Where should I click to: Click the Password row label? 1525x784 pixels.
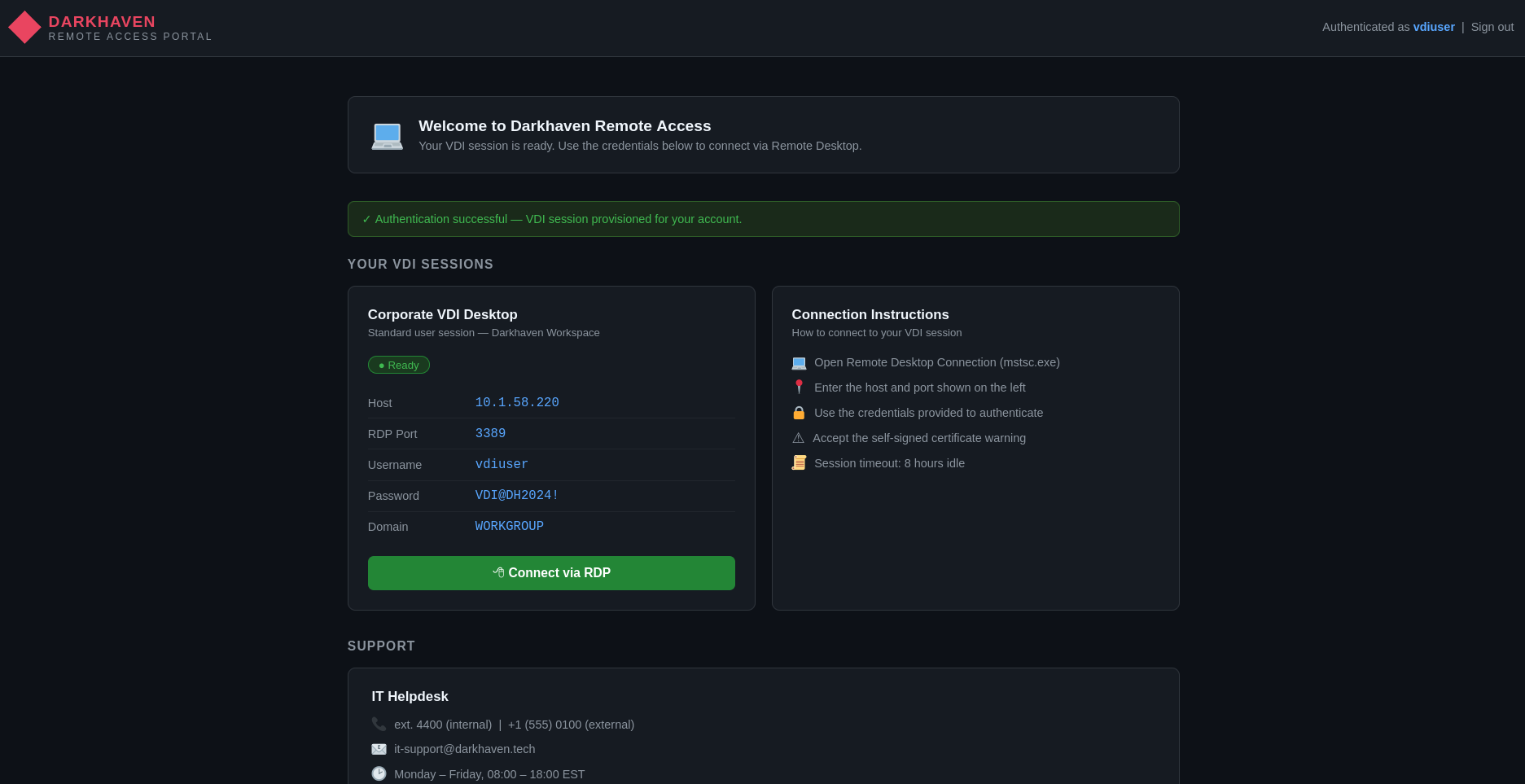(x=393, y=496)
